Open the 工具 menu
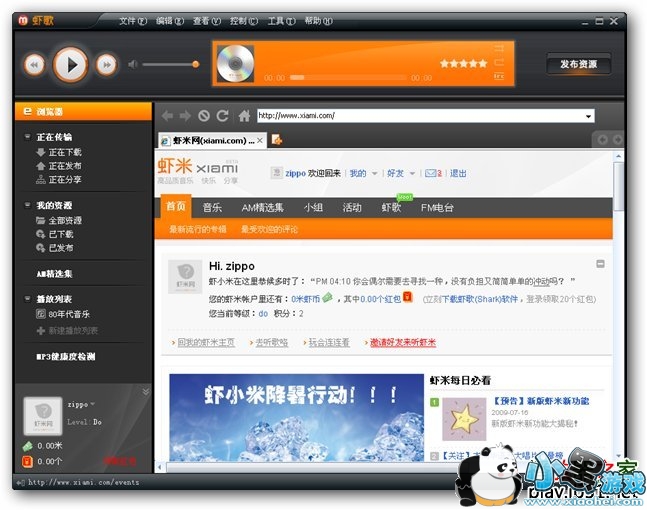Screen dimensions: 647x510 [281, 21]
